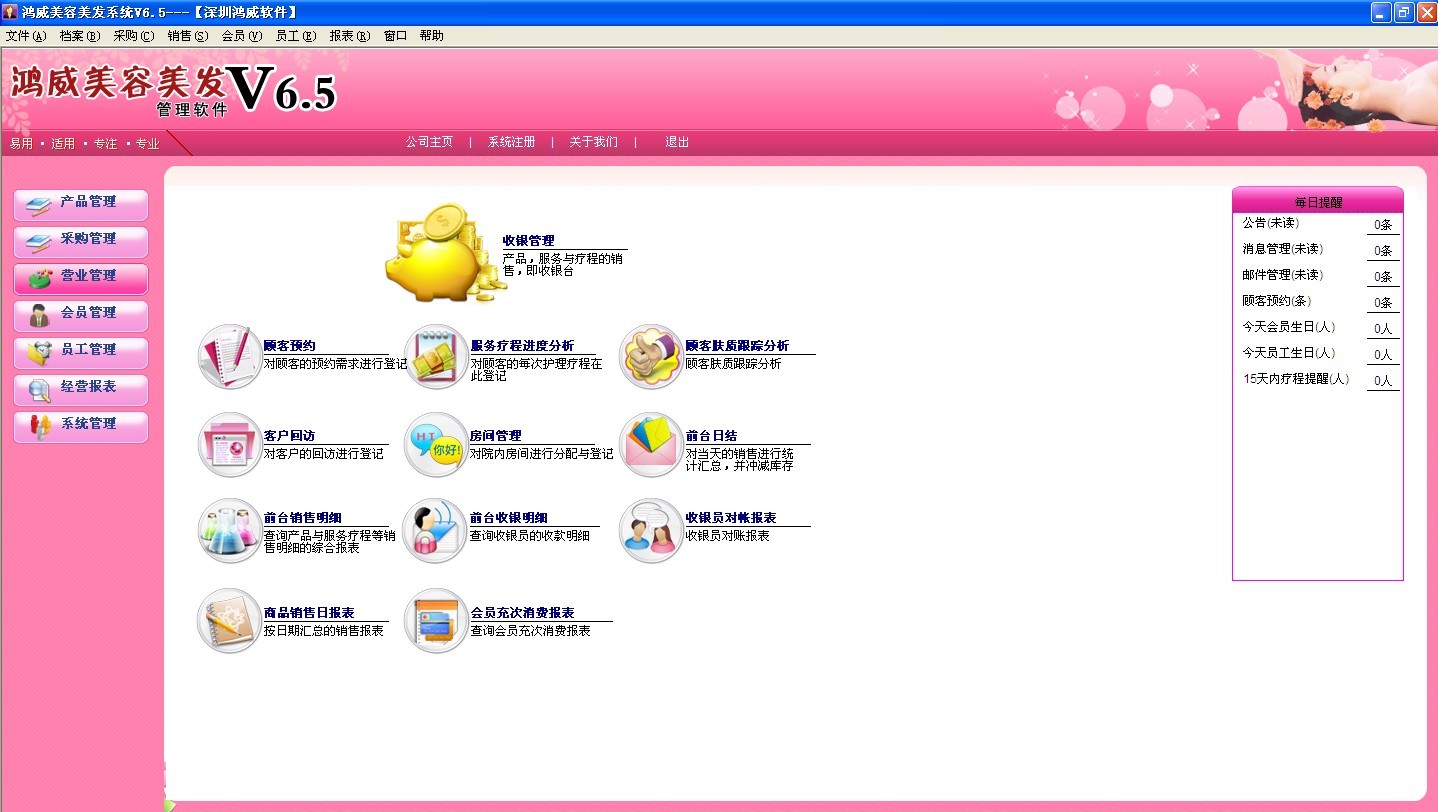The height and width of the screenshot is (812, 1438).
Task: Click the 系统注册 link
Action: 511,143
